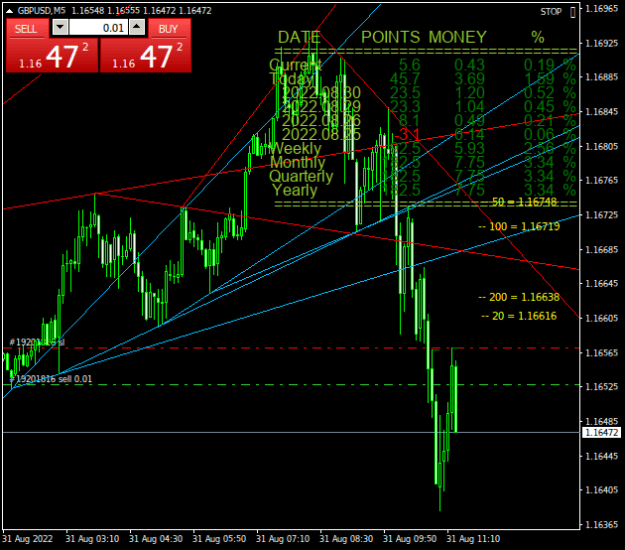Screen dimensions: 625x550
Task: Click the % column header
Action: (538, 37)
